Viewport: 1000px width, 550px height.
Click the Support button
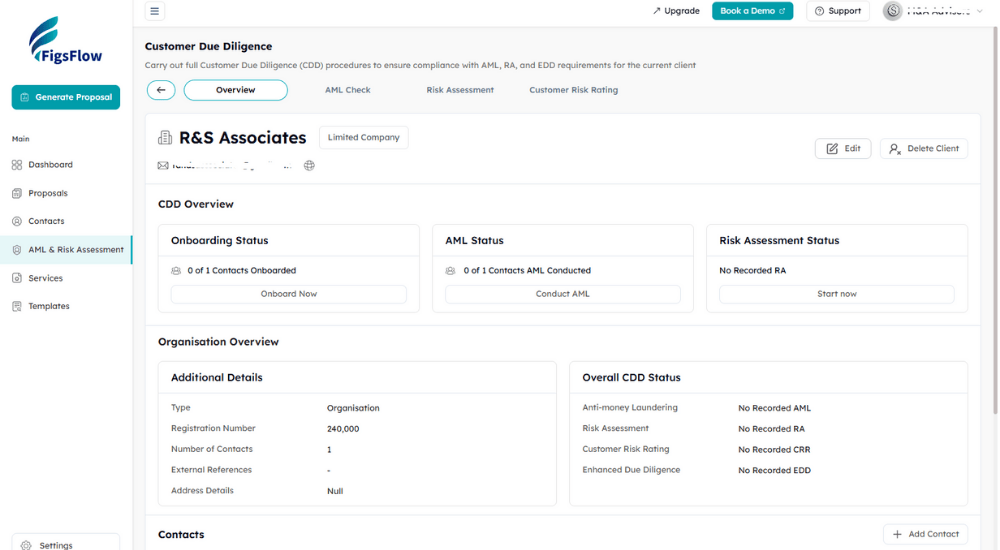838,11
